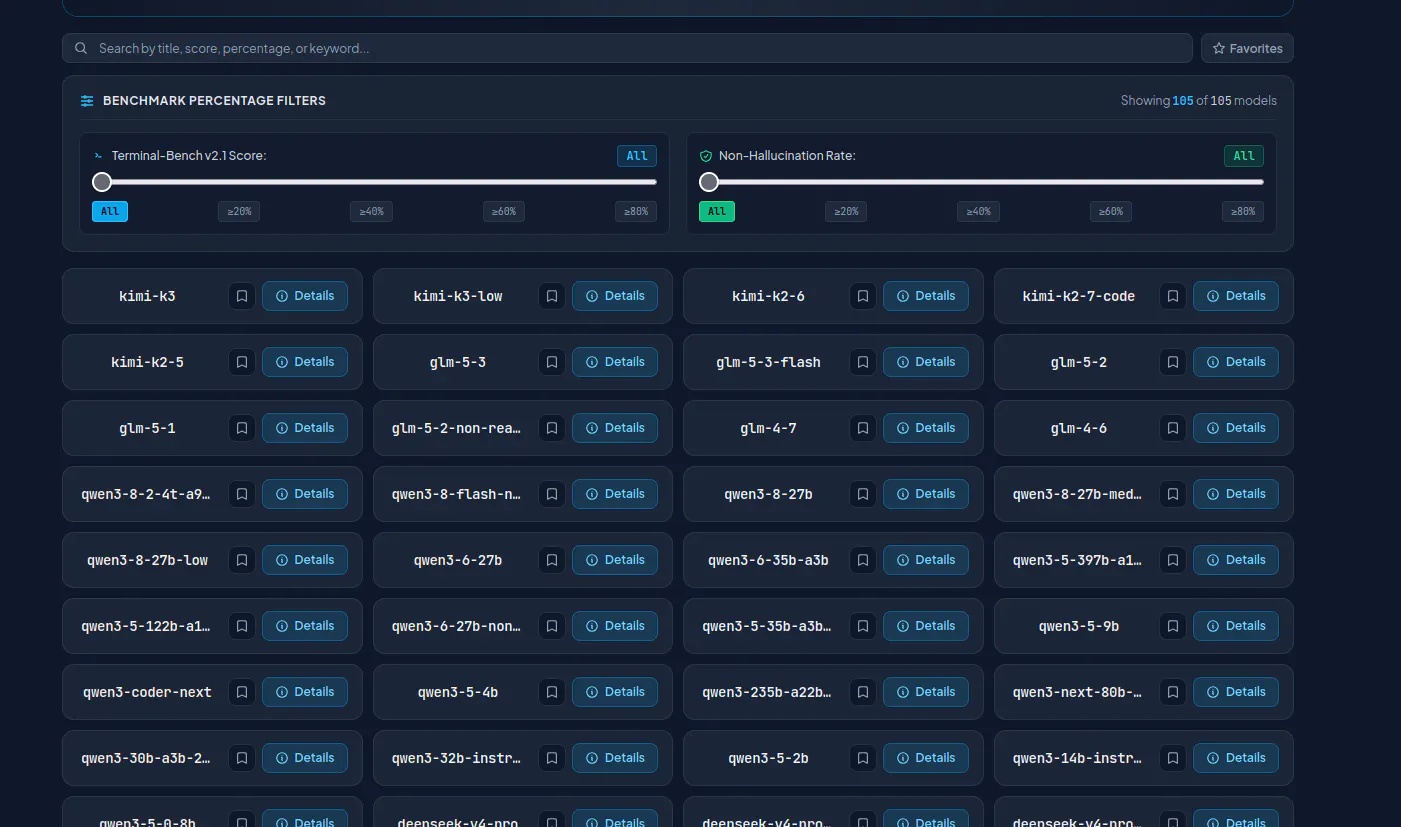Bookmark the qwen3-5-4b model

pyautogui.click(x=552, y=692)
